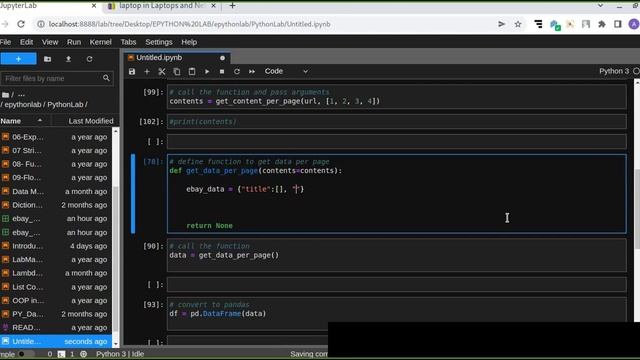This screenshot has width=640, height=360.
Task: Open the Kernel menu
Action: 100,42
